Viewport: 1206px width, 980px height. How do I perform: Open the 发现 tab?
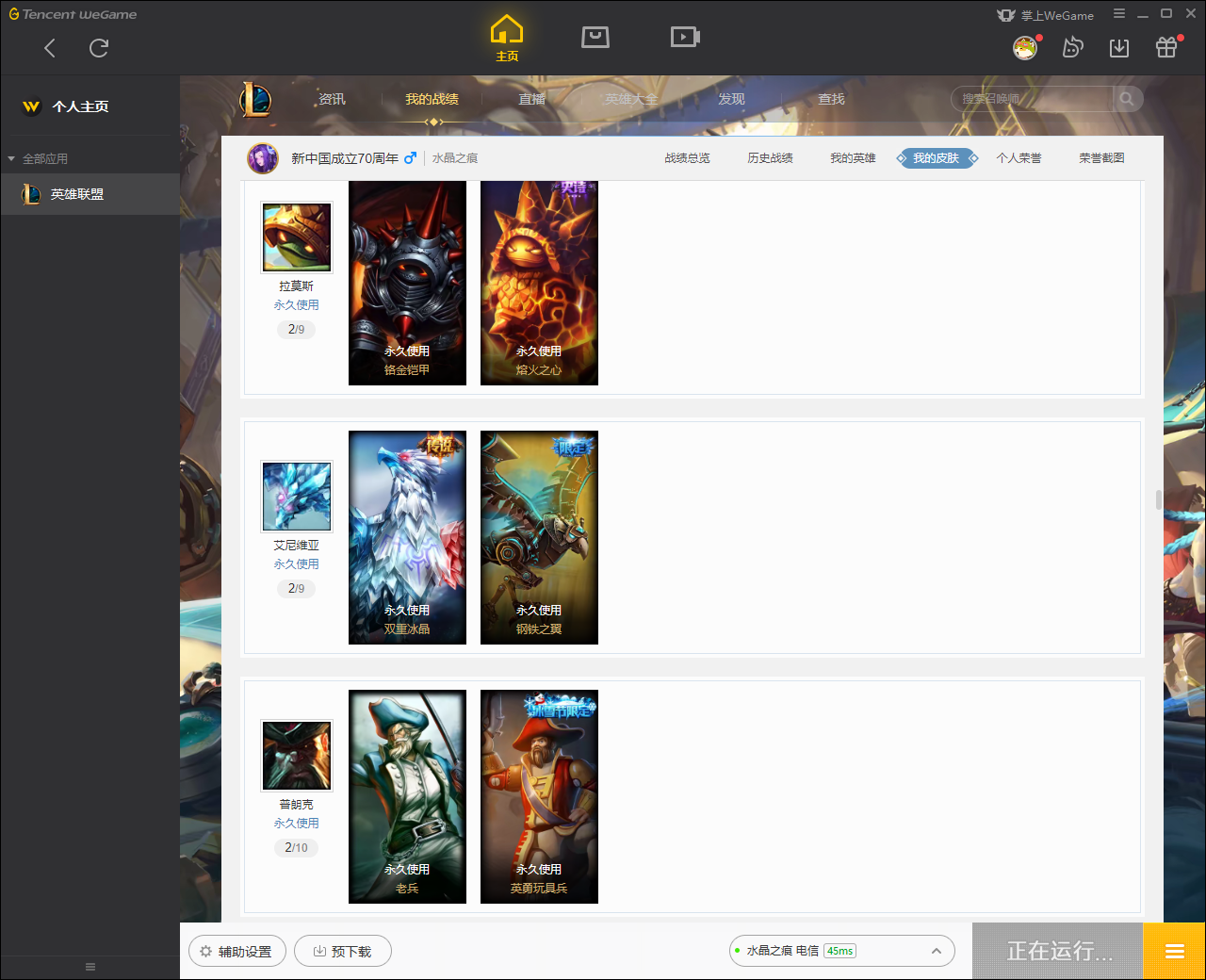(x=731, y=99)
